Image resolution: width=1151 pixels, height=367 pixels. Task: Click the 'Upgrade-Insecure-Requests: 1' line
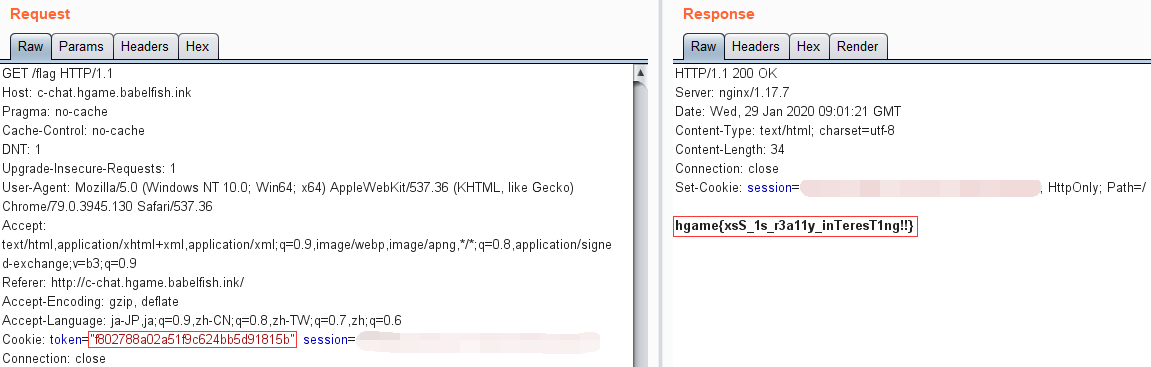(x=89, y=169)
